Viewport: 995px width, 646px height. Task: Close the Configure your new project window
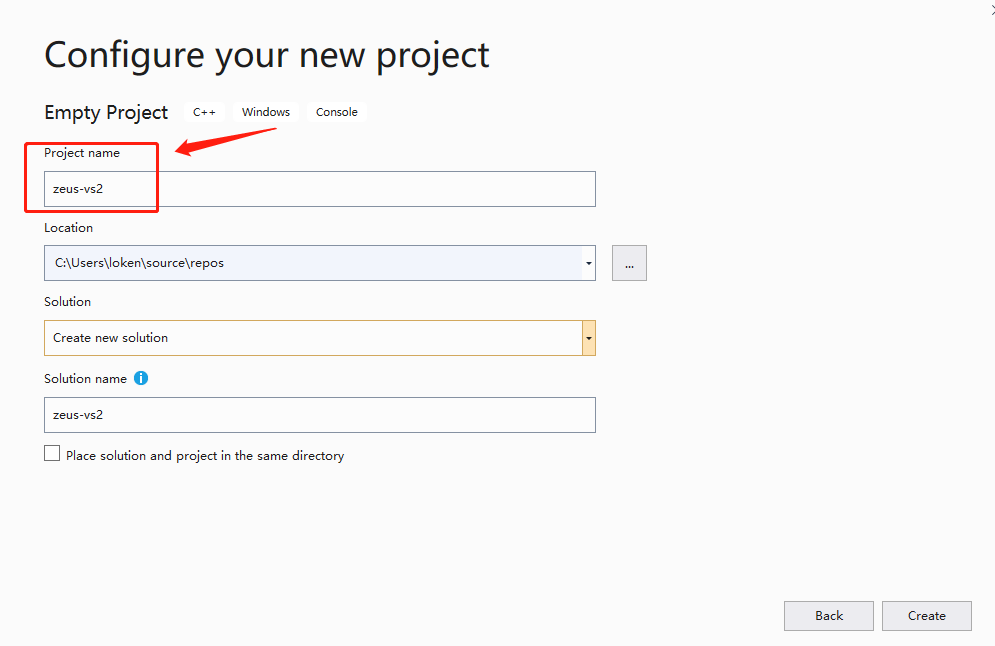click(x=990, y=8)
